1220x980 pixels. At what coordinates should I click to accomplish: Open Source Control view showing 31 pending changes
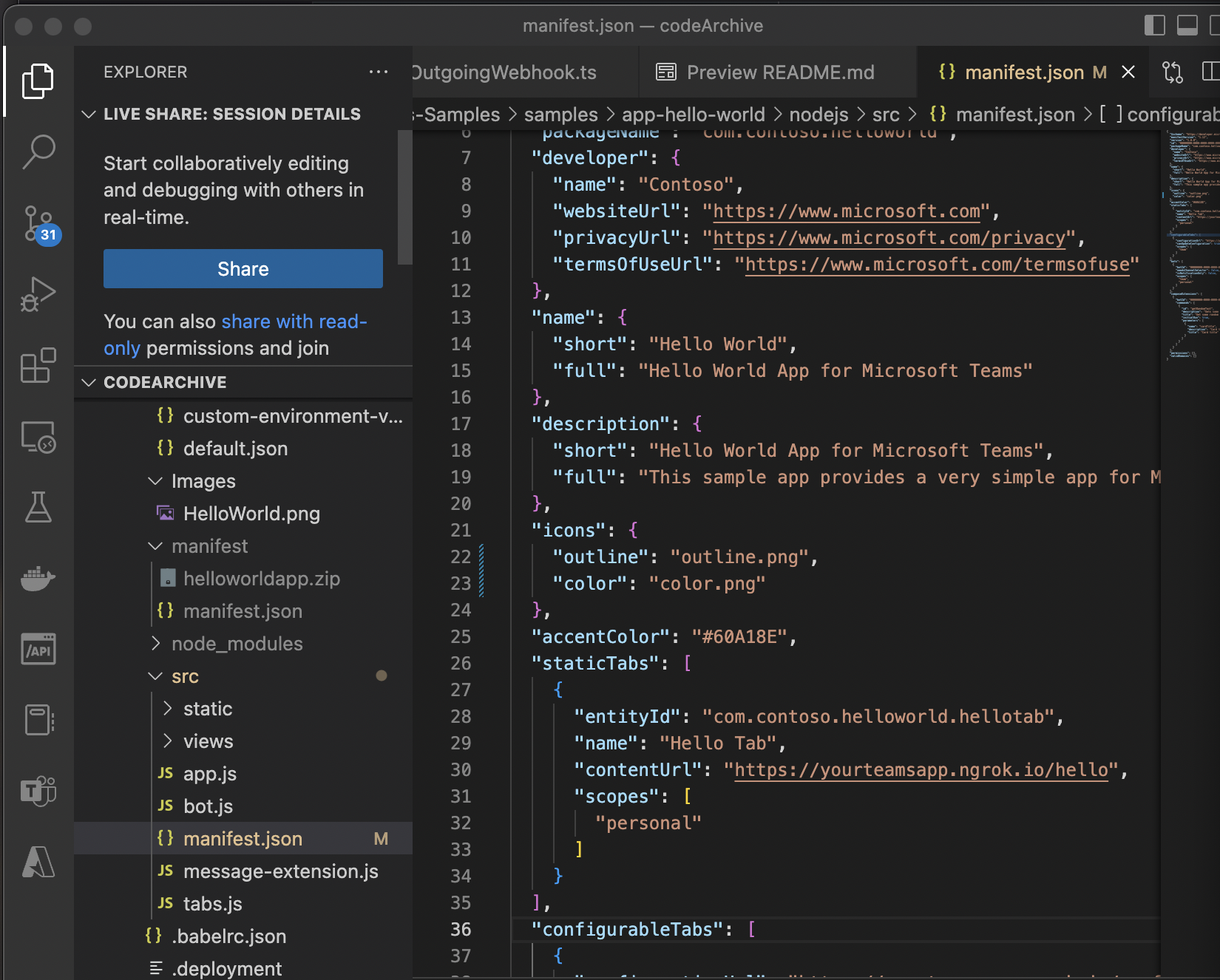[x=38, y=222]
